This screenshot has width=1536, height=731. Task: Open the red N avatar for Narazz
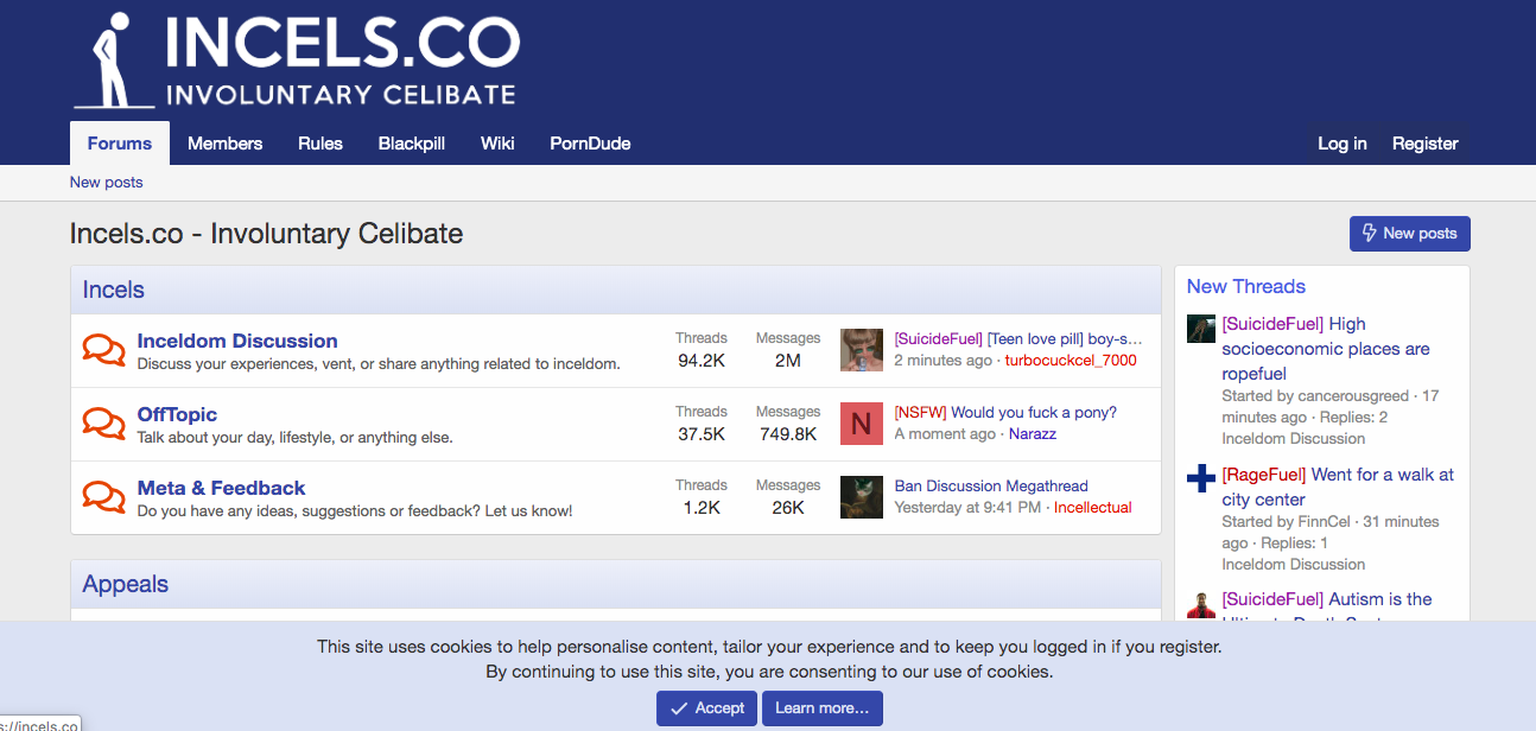(x=861, y=423)
